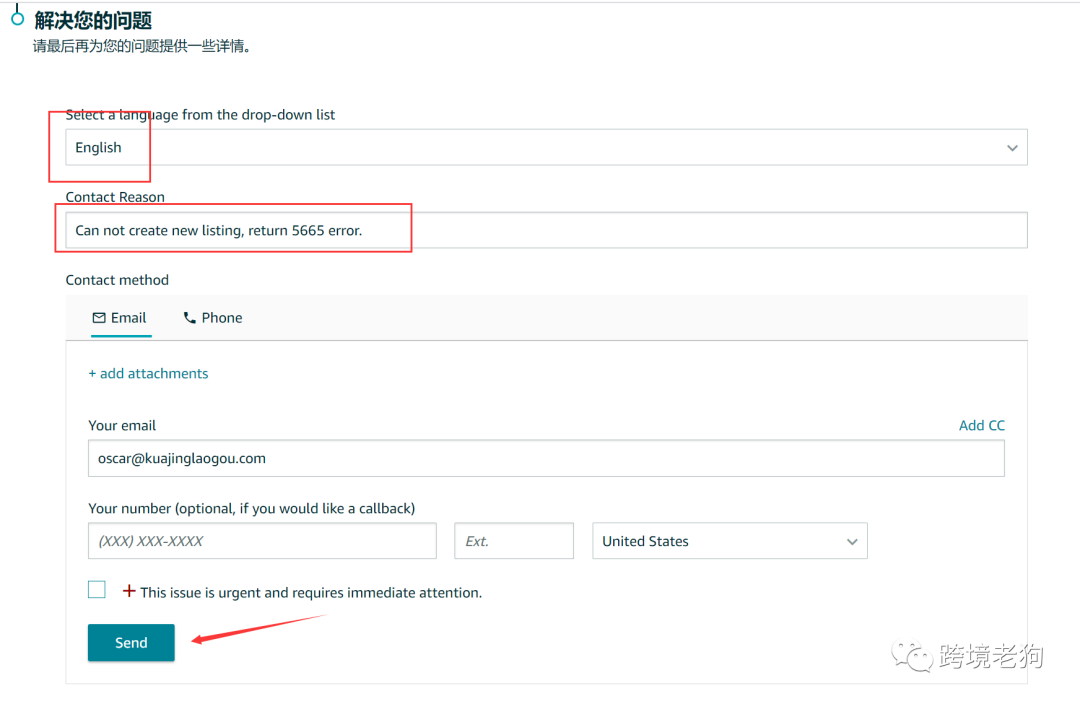Click the + add attachments link

click(x=148, y=373)
